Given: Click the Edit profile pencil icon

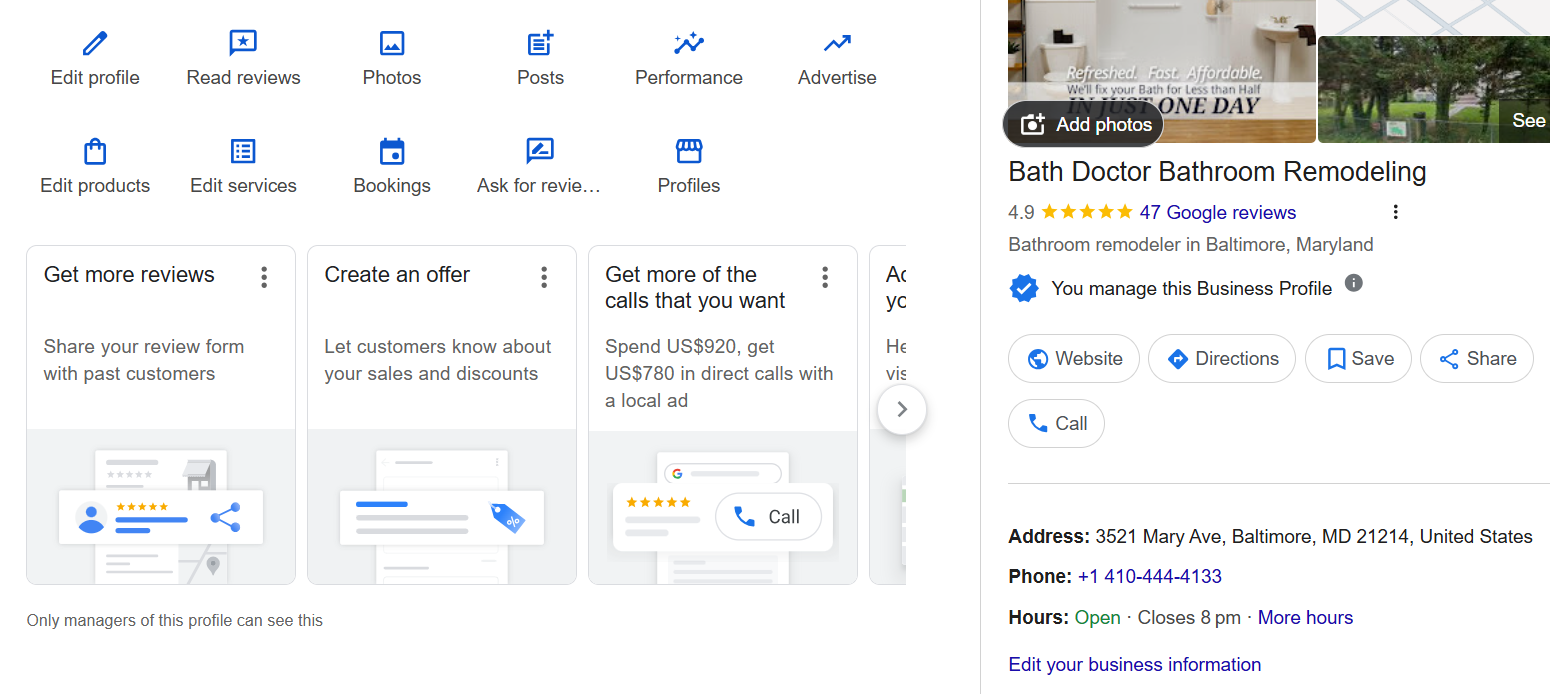Looking at the screenshot, I should tap(94, 43).
